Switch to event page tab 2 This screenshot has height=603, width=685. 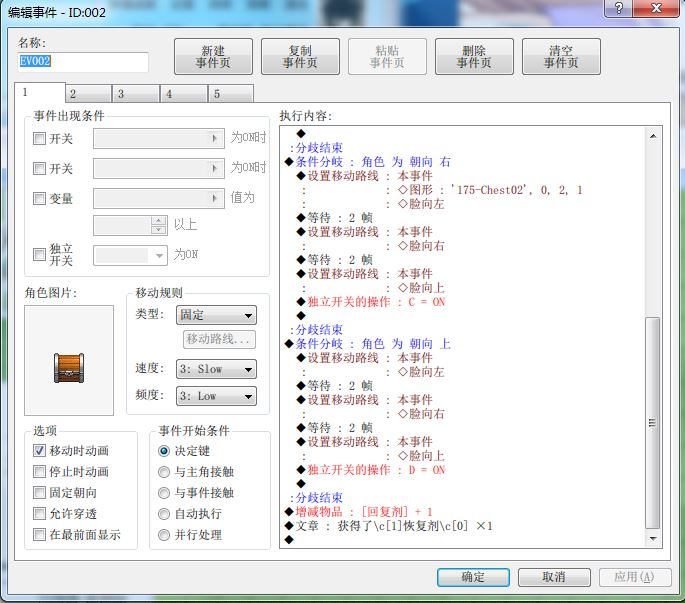tap(89, 94)
